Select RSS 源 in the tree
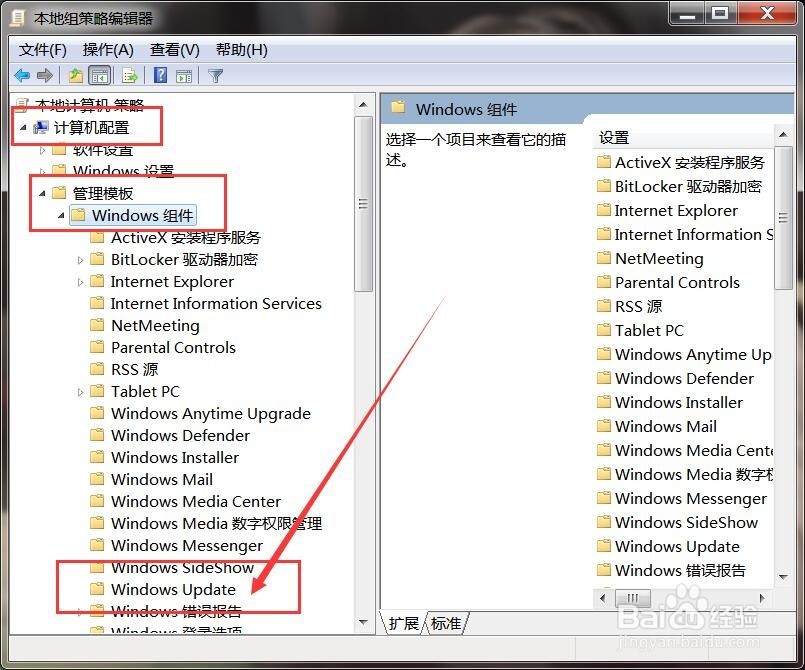805x670 pixels. point(135,369)
